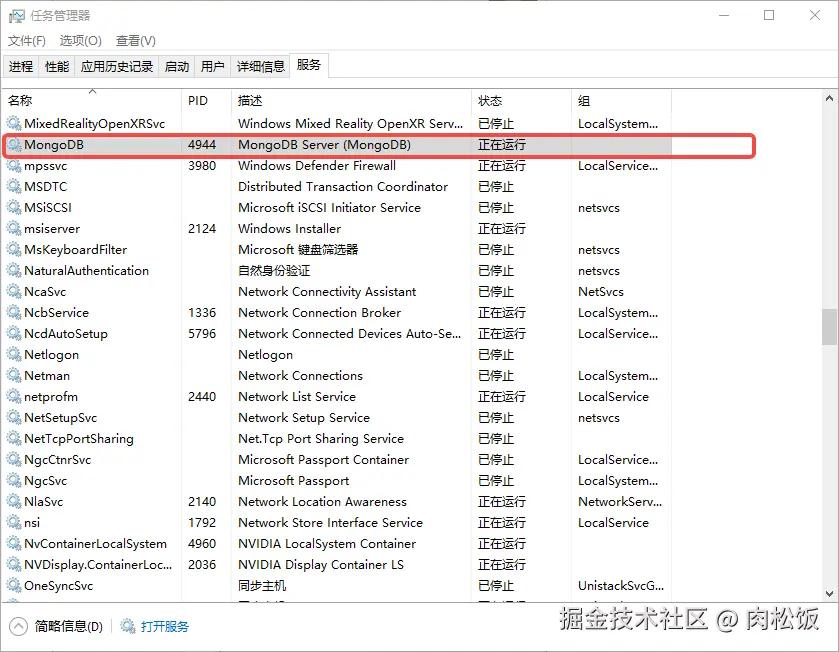Open the 查看(V) menu

136,41
